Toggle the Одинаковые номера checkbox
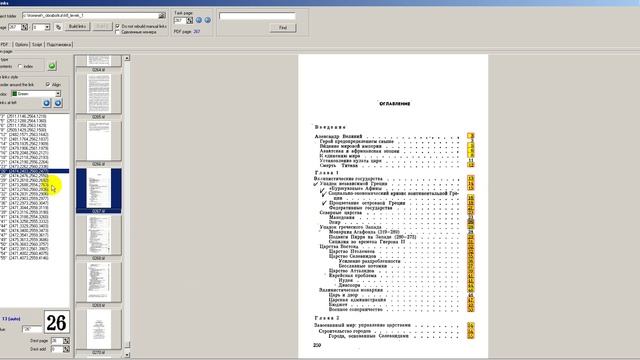 (118, 32)
